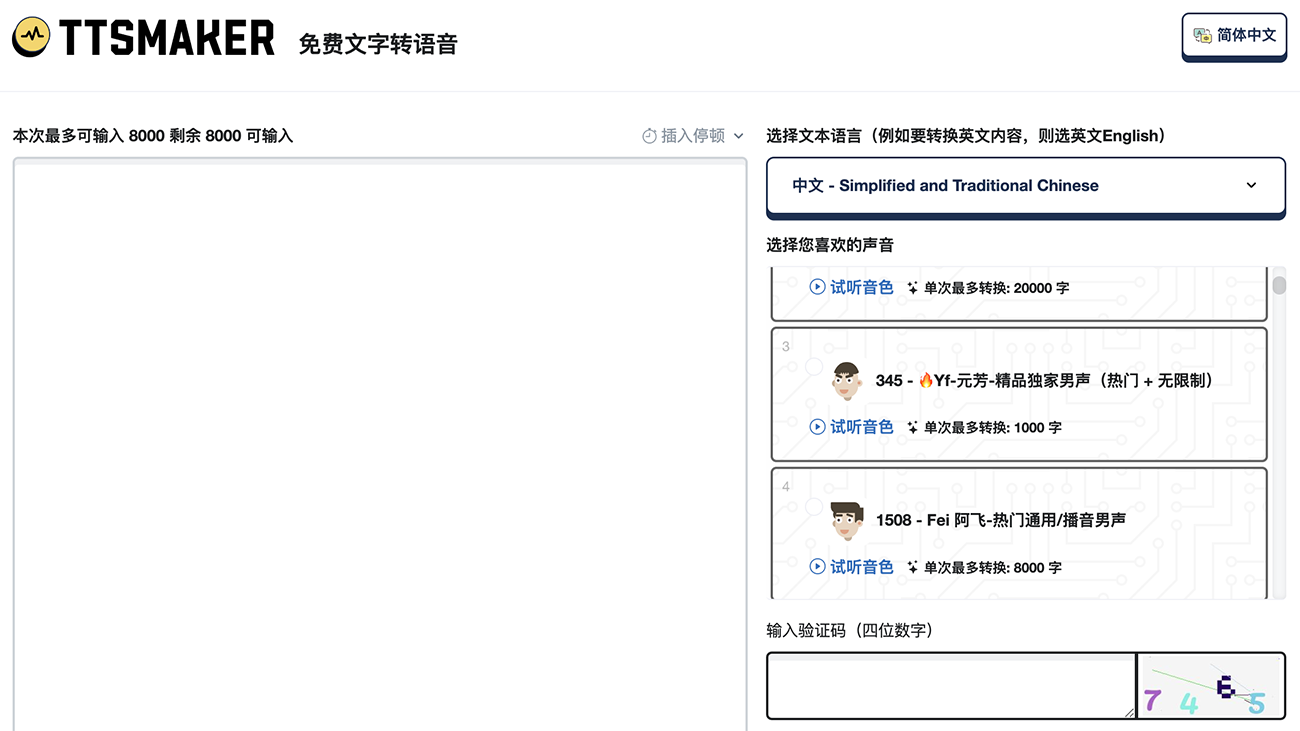Click the sparkle icon beside 单次最多转换: 20000 字
1300x731 pixels.
pyautogui.click(x=912, y=288)
